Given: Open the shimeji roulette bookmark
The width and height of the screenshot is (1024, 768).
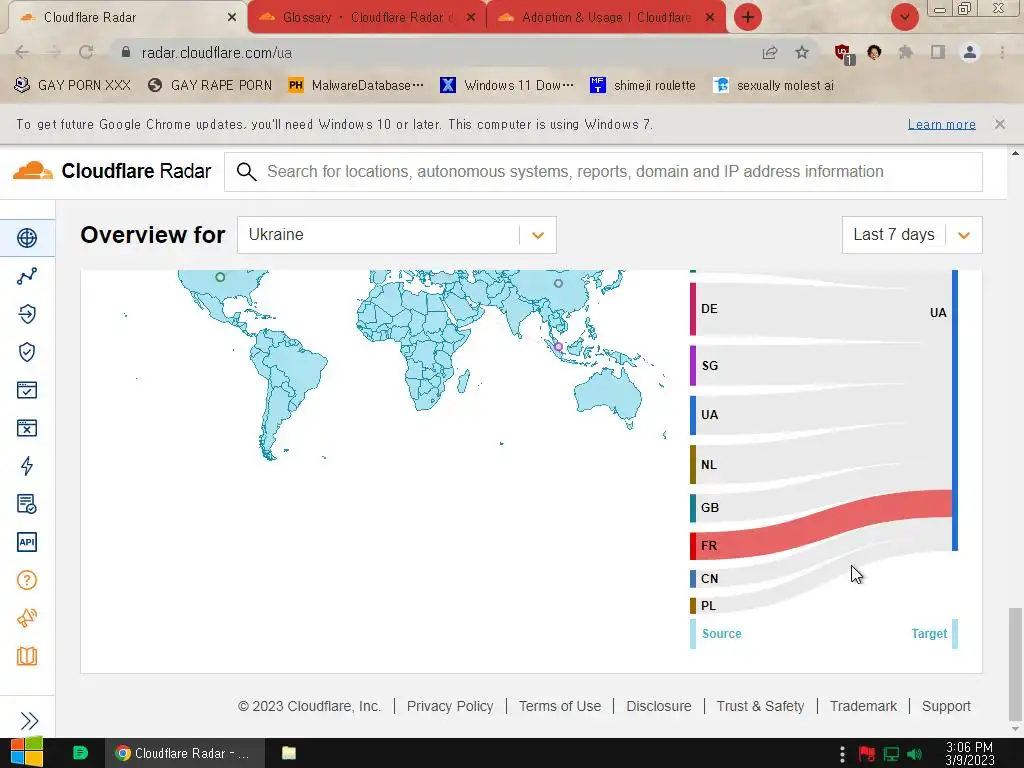Looking at the screenshot, I should (x=643, y=85).
